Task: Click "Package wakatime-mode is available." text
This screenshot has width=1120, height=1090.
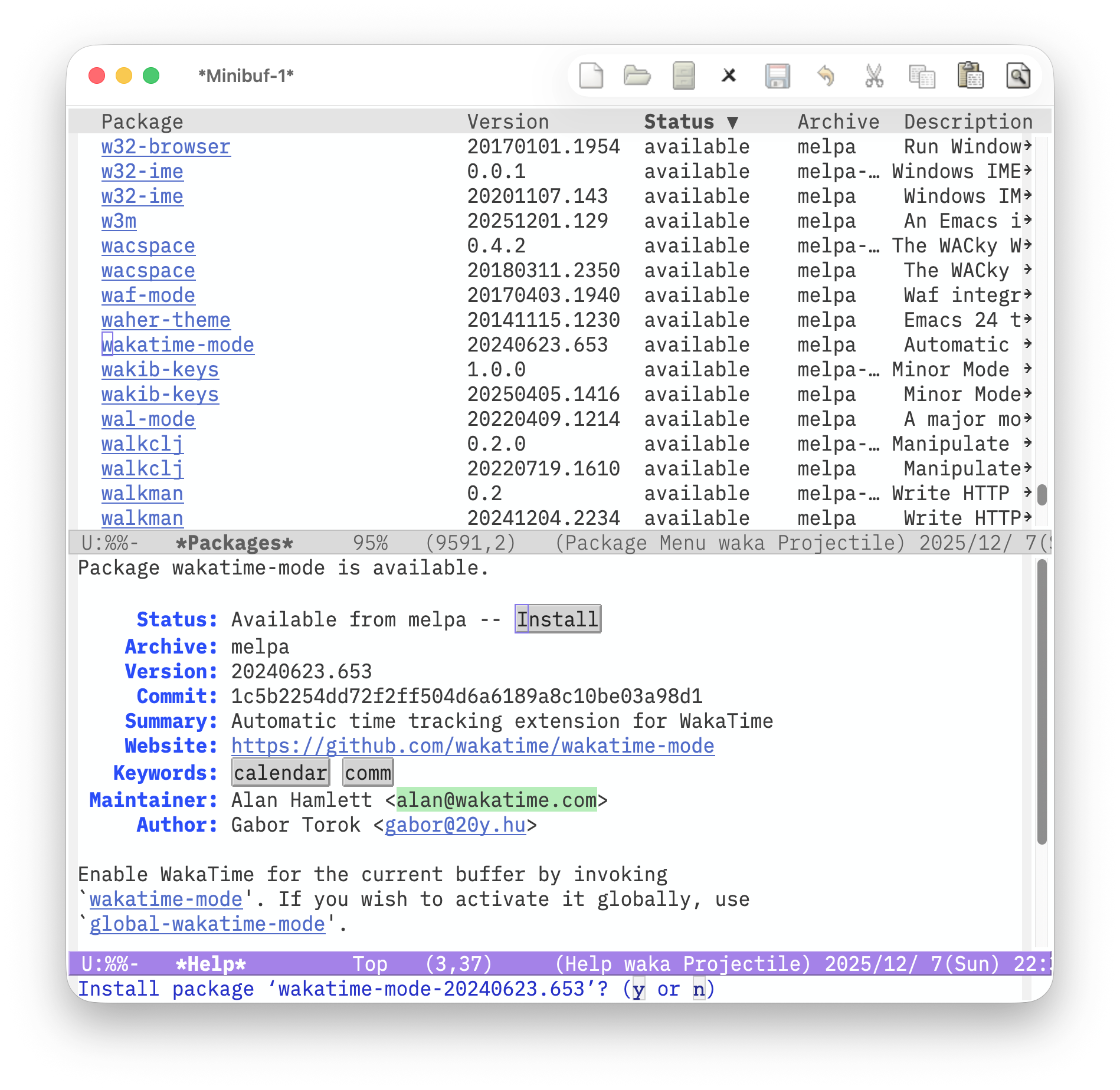Action: point(284,567)
